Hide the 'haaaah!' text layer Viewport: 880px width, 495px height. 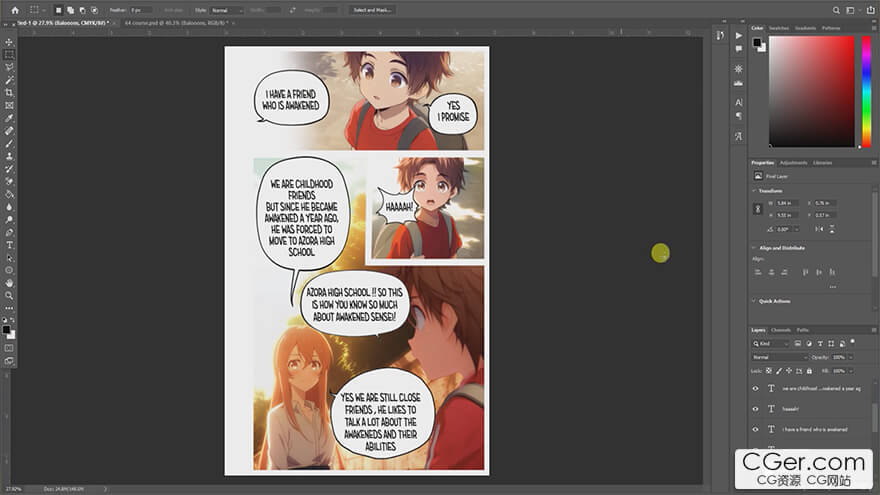click(755, 408)
